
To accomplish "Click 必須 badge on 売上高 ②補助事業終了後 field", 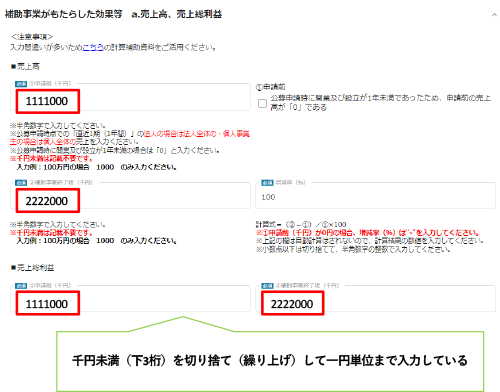I will coord(21,183).
